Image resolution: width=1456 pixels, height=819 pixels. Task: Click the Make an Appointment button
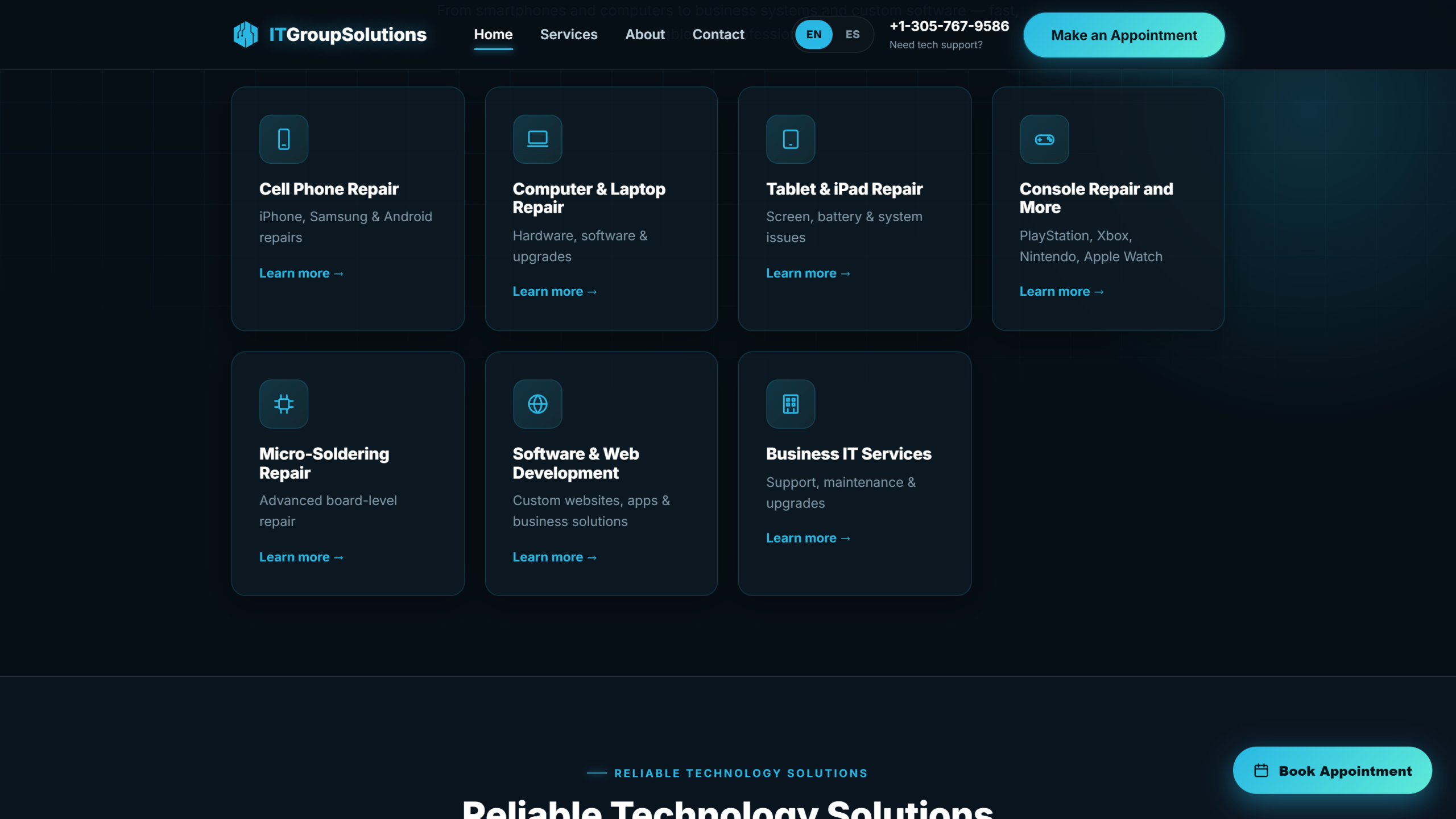click(1124, 35)
